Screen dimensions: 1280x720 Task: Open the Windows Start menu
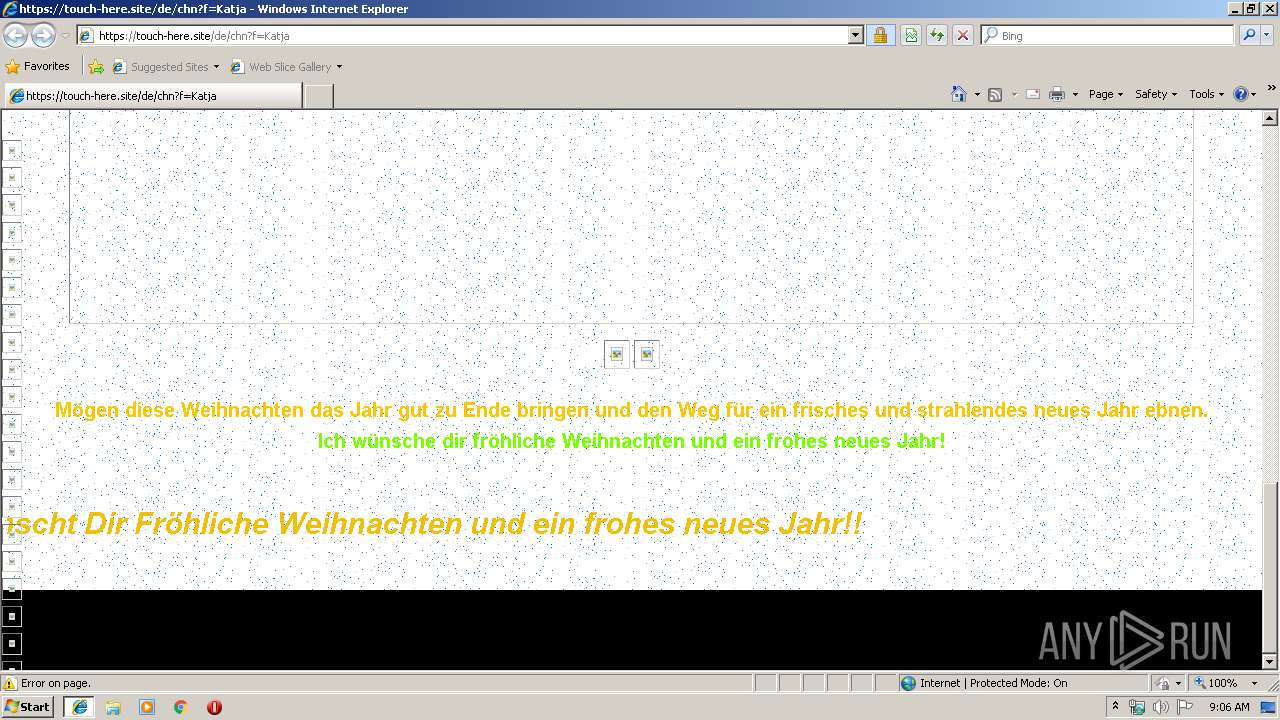pyautogui.click(x=28, y=706)
